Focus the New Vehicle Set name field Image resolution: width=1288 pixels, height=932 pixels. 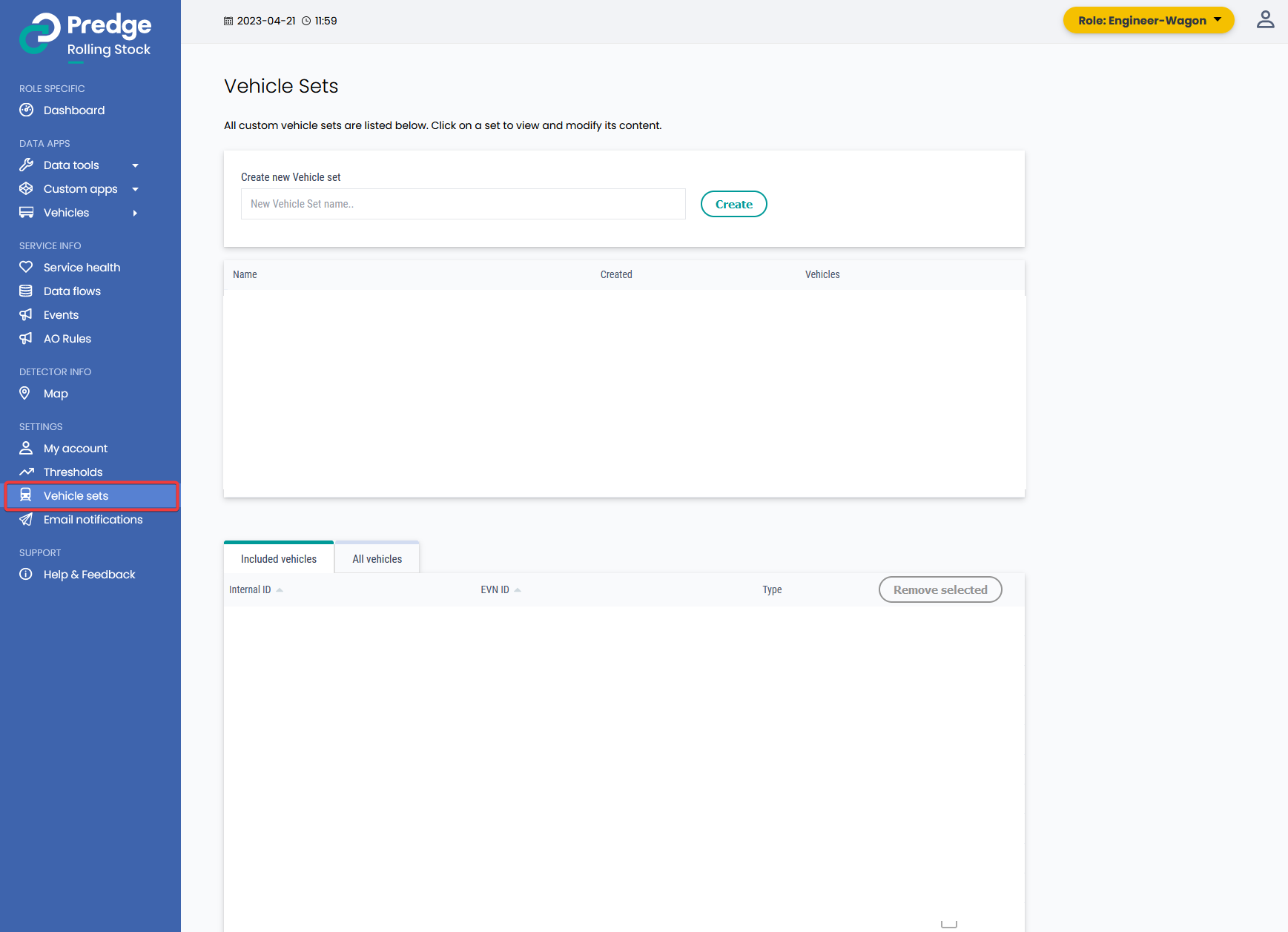click(463, 204)
